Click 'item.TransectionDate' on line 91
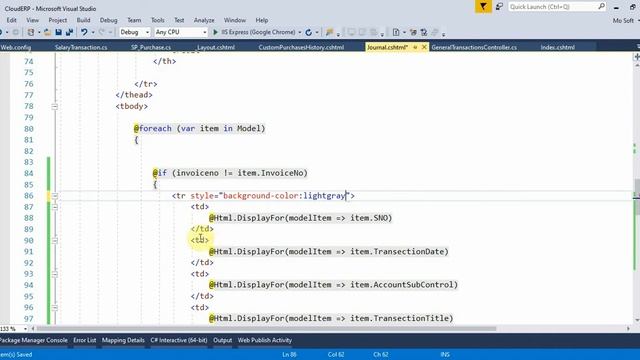 (x=397, y=251)
